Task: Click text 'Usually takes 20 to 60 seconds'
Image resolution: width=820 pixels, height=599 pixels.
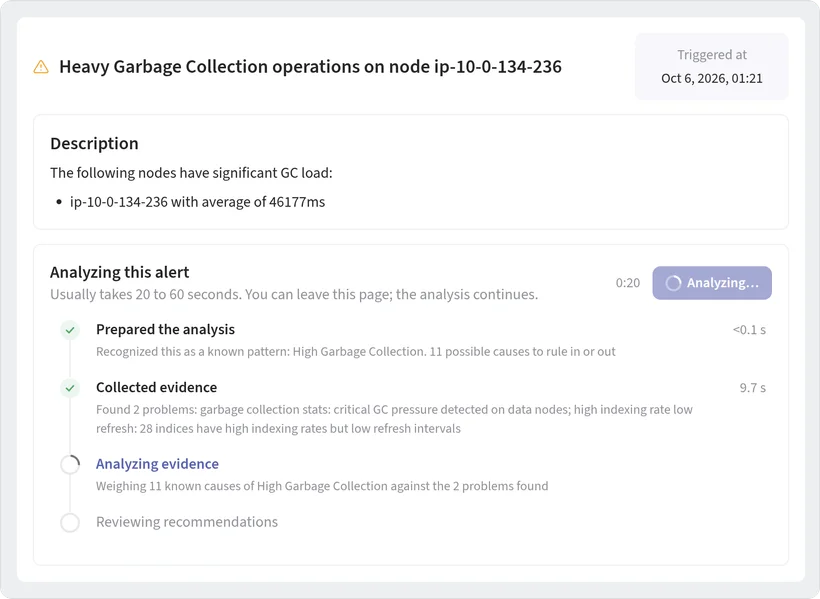Action: coord(145,295)
